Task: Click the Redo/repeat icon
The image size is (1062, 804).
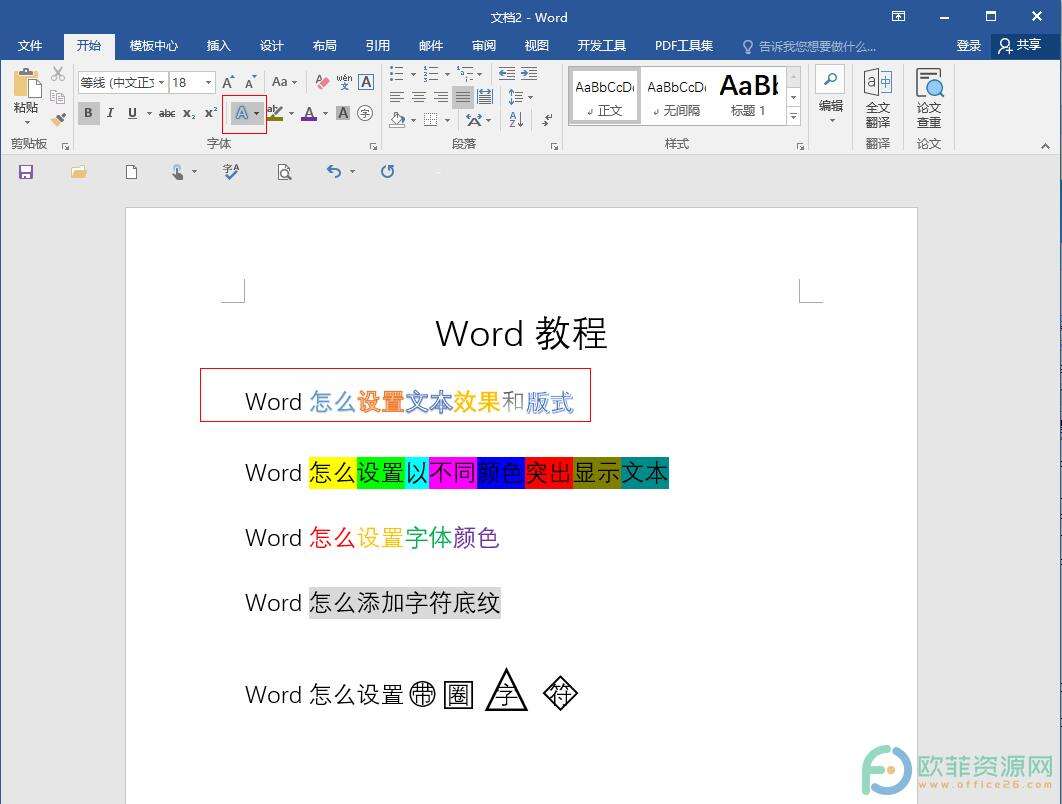Action: (387, 171)
